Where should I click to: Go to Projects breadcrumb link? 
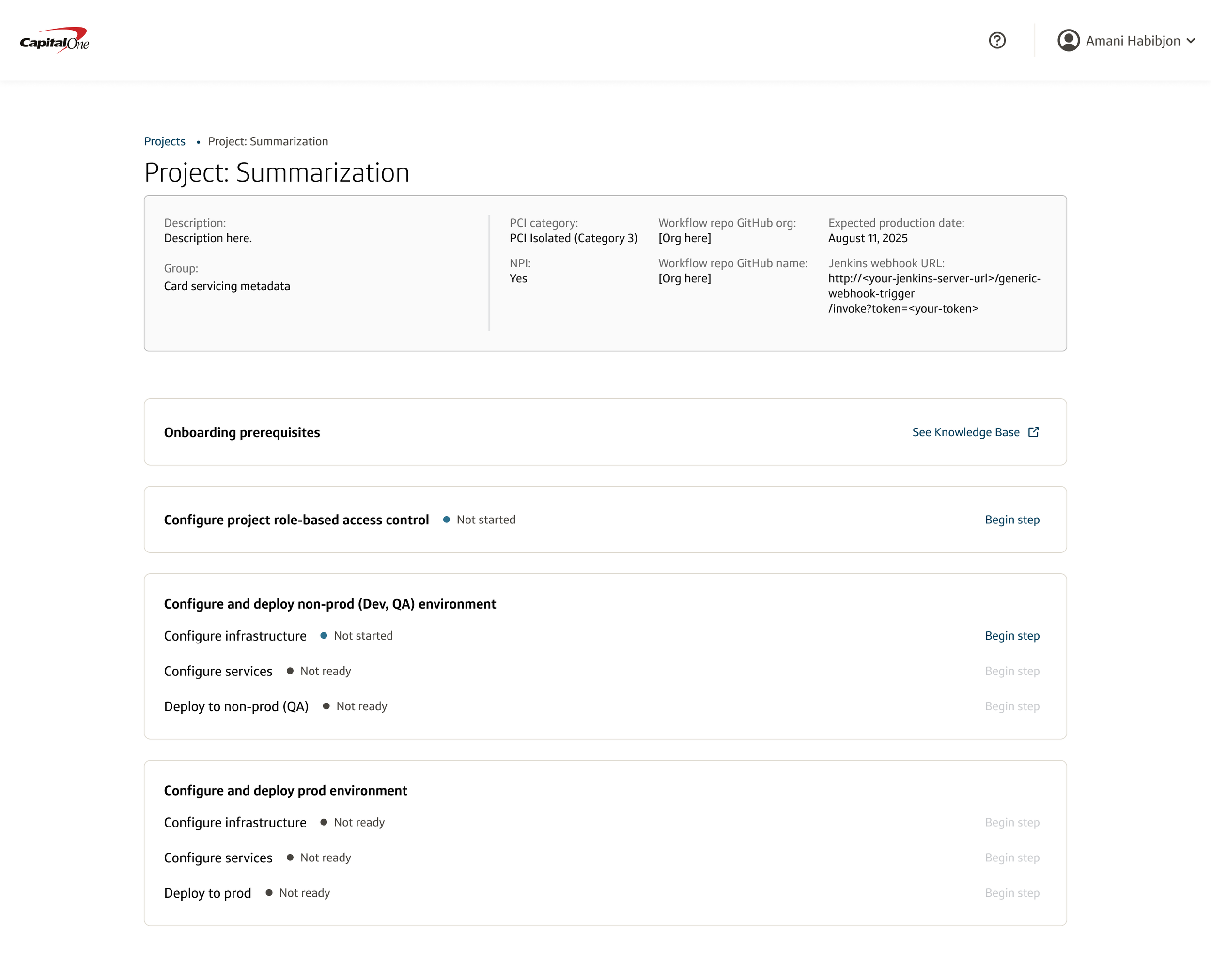(164, 141)
